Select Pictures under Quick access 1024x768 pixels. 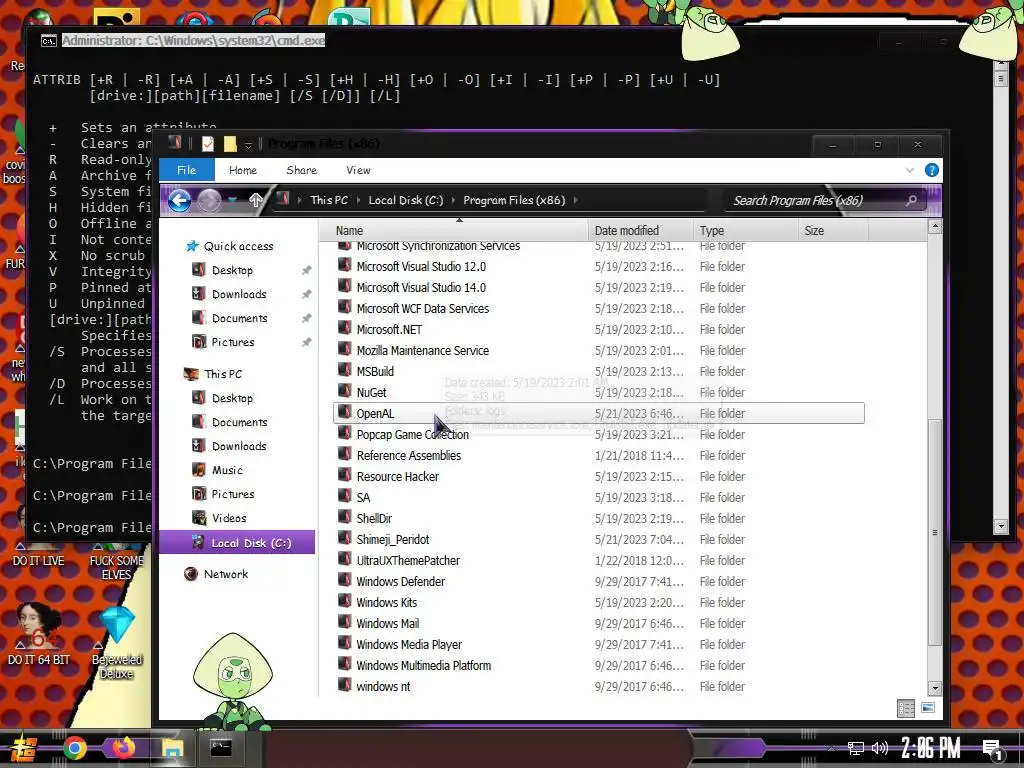point(233,342)
